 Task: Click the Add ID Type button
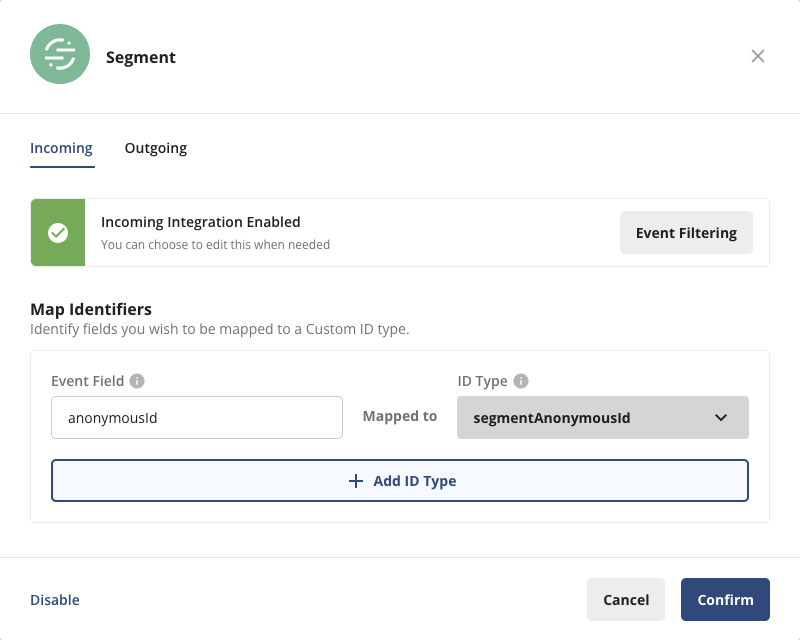click(399, 480)
